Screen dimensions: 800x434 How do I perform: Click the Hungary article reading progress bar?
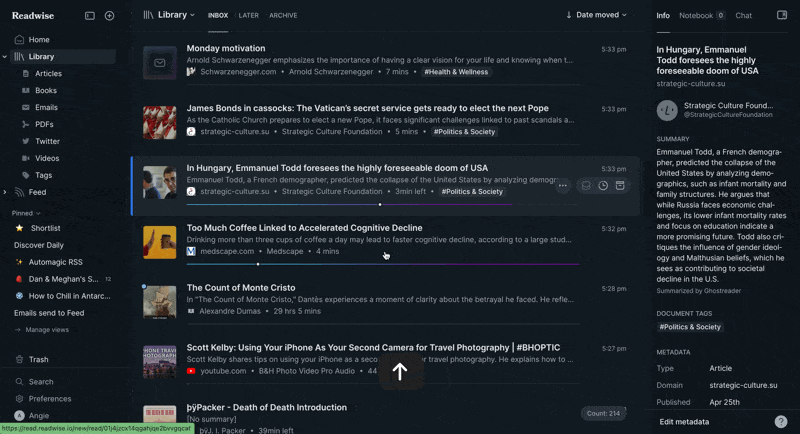[382, 205]
